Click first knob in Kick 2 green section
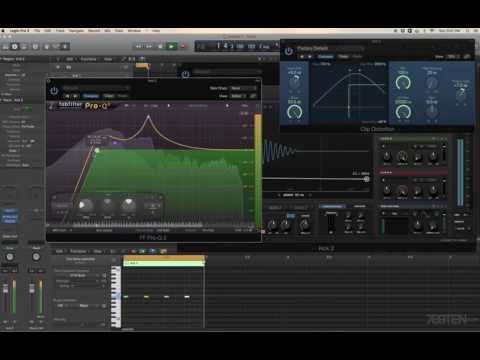This screenshot has width=480, height=360. (x=387, y=156)
